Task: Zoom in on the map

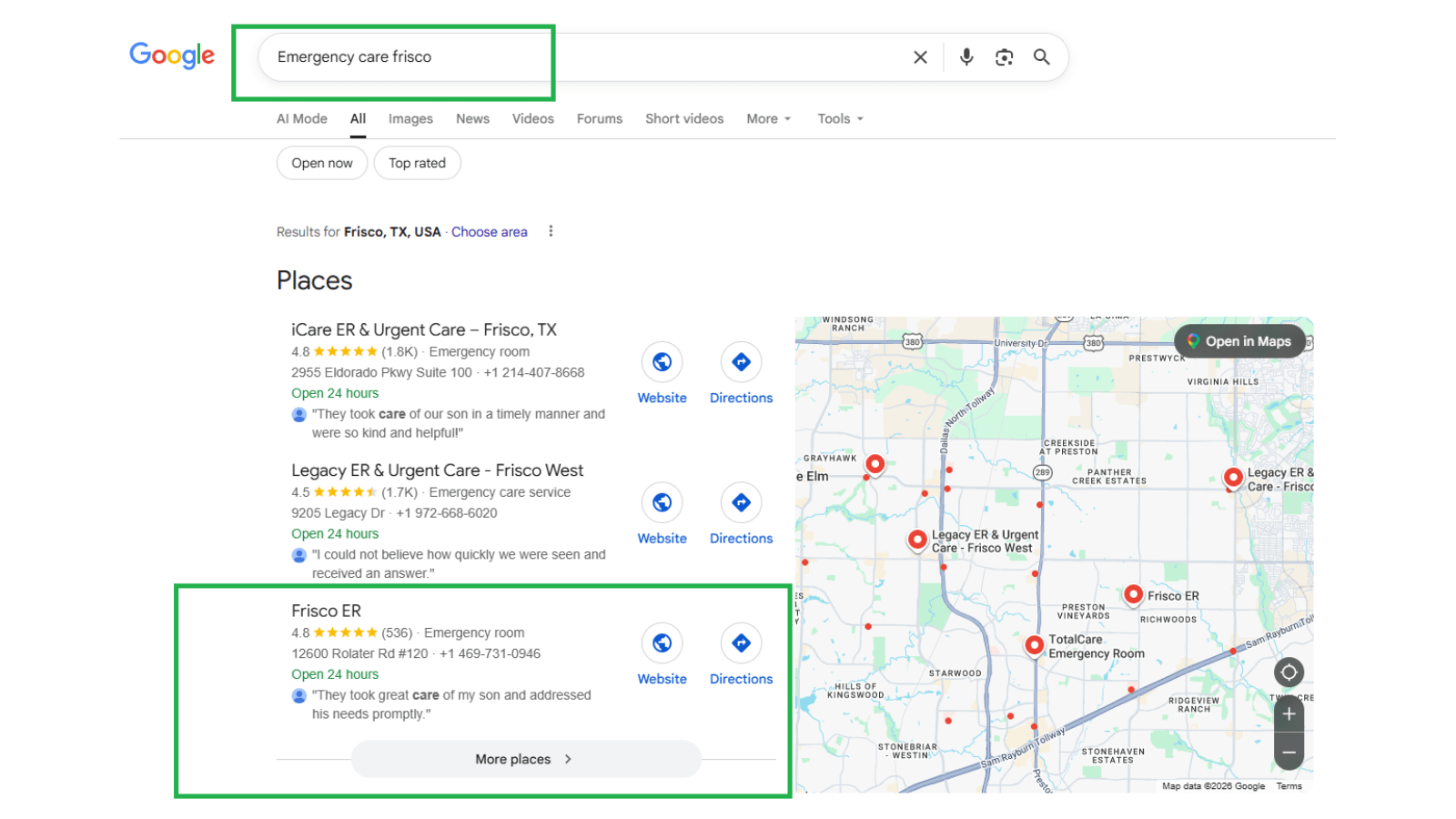Action: (1289, 714)
